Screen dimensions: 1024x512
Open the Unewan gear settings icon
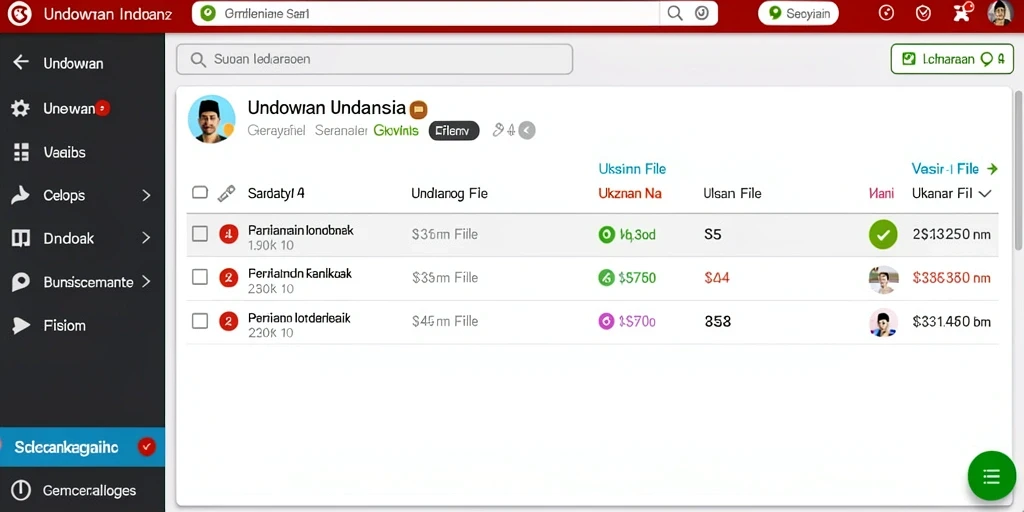(x=20, y=108)
